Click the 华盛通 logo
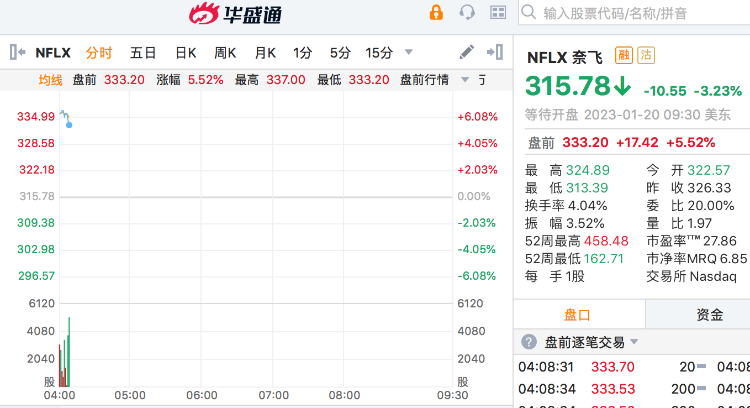This screenshot has height=408, width=750. 235,13
